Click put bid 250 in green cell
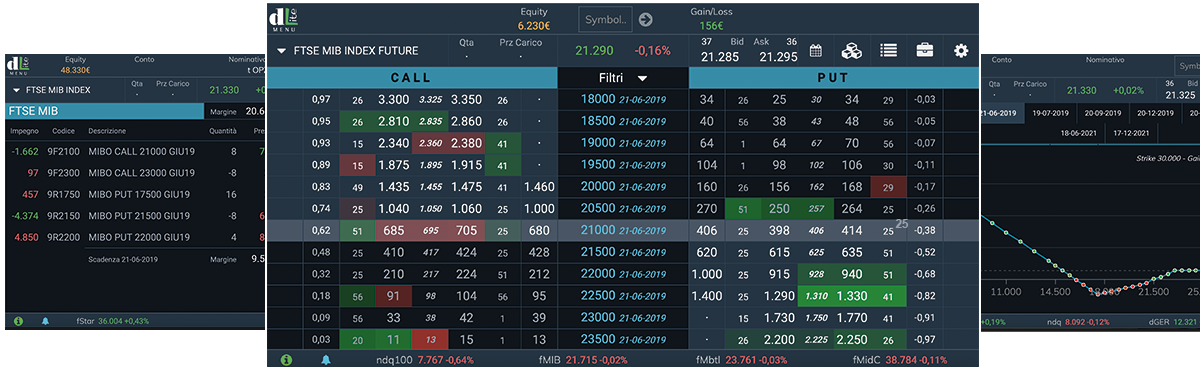The image size is (1200, 370). point(778,209)
